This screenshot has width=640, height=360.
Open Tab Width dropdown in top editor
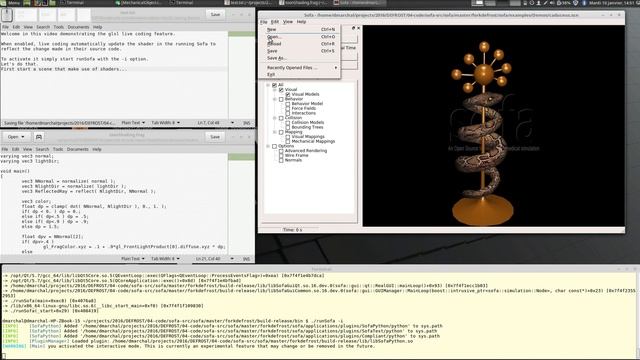point(165,123)
